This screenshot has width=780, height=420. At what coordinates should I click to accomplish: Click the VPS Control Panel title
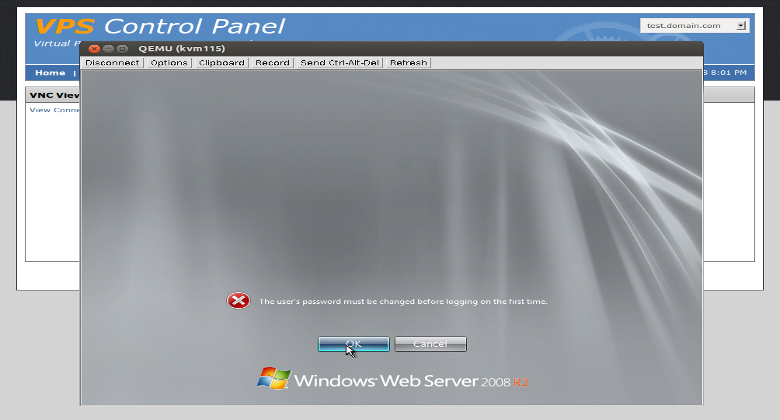point(160,26)
